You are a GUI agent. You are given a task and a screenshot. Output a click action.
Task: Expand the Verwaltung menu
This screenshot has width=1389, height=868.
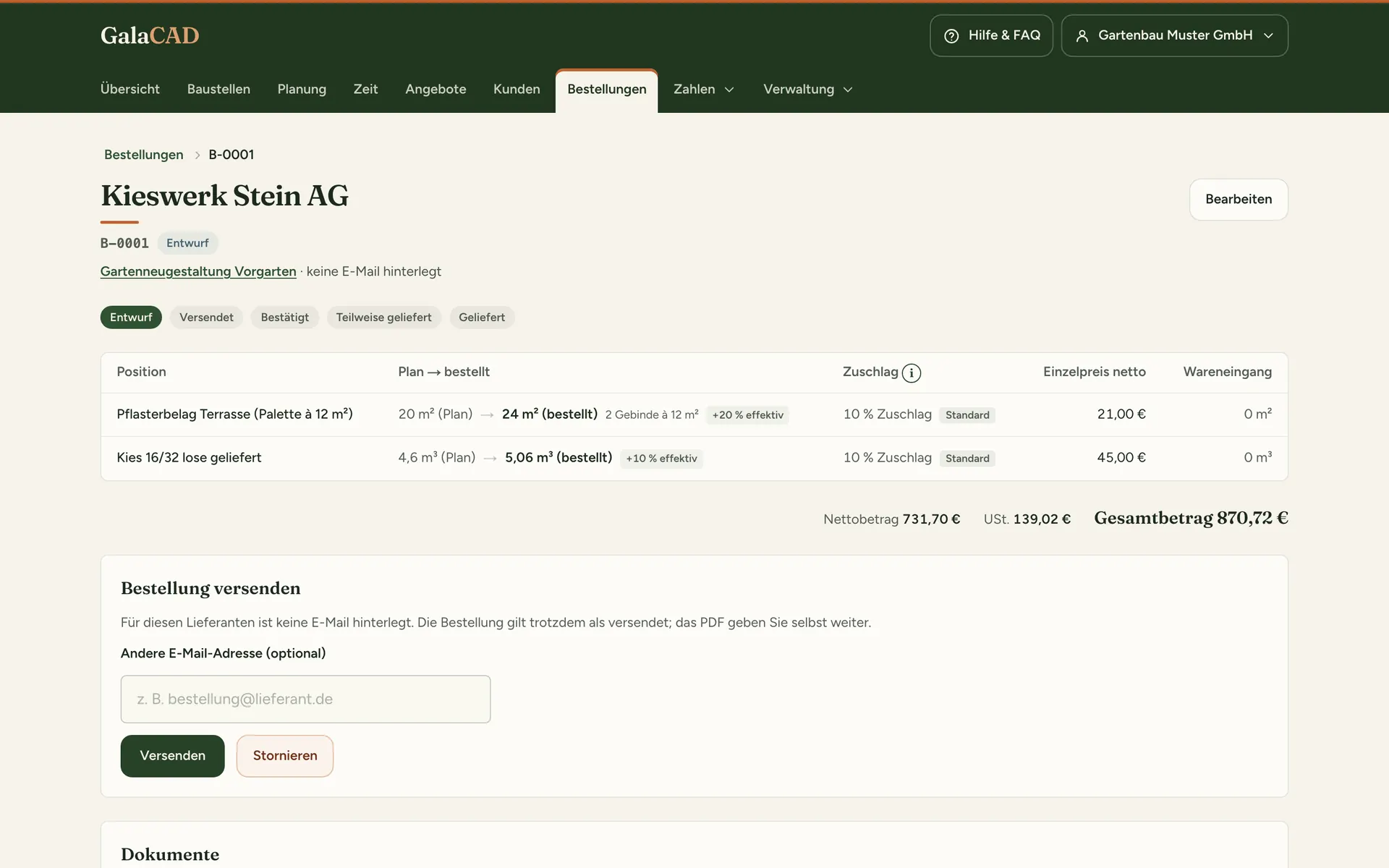pos(808,89)
